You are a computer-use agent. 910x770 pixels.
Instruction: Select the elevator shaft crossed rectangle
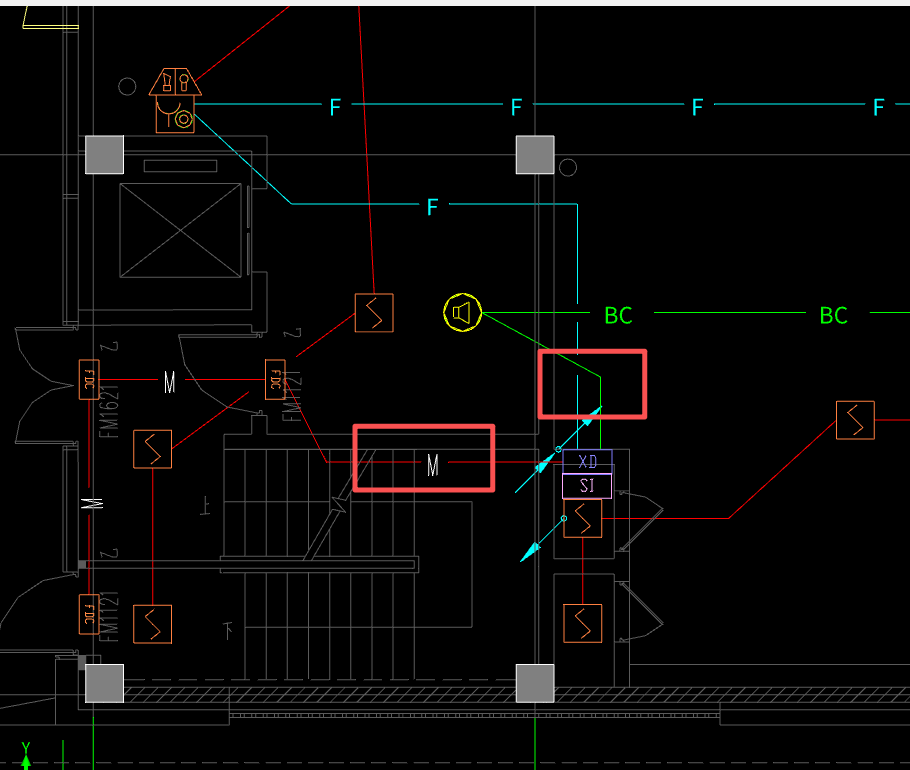tap(180, 230)
